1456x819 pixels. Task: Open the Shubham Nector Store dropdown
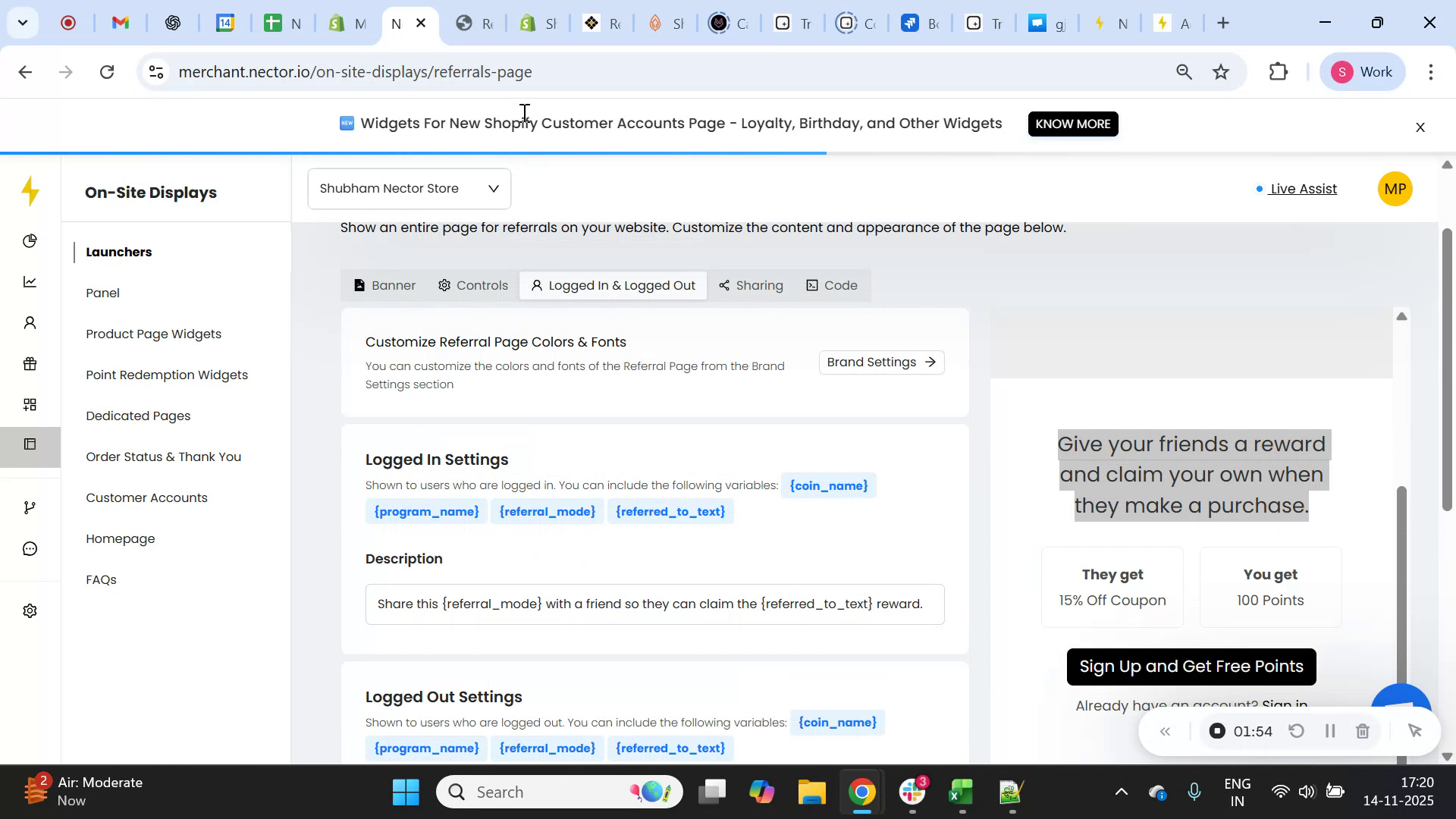coord(409,188)
